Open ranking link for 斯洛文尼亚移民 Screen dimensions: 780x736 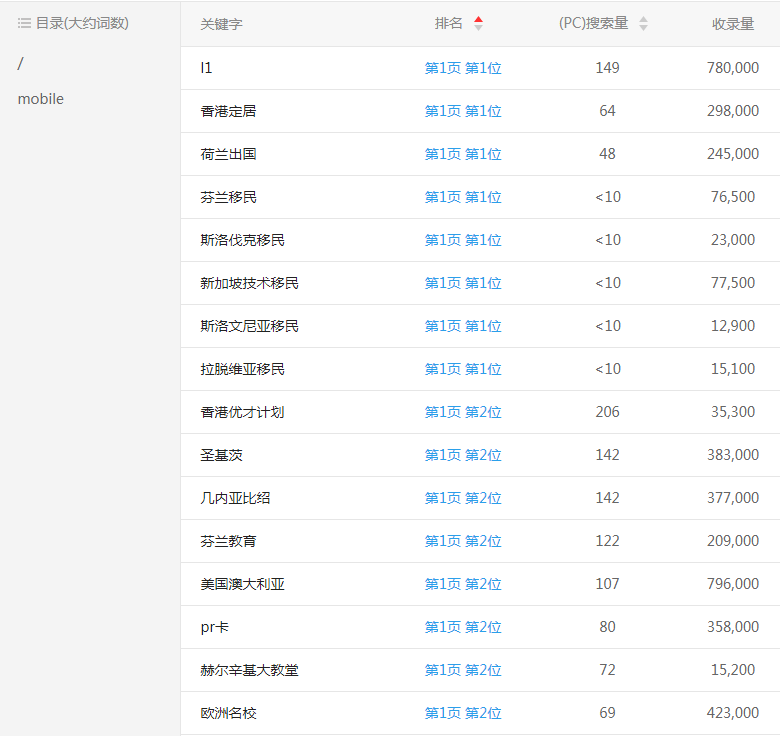pos(463,326)
